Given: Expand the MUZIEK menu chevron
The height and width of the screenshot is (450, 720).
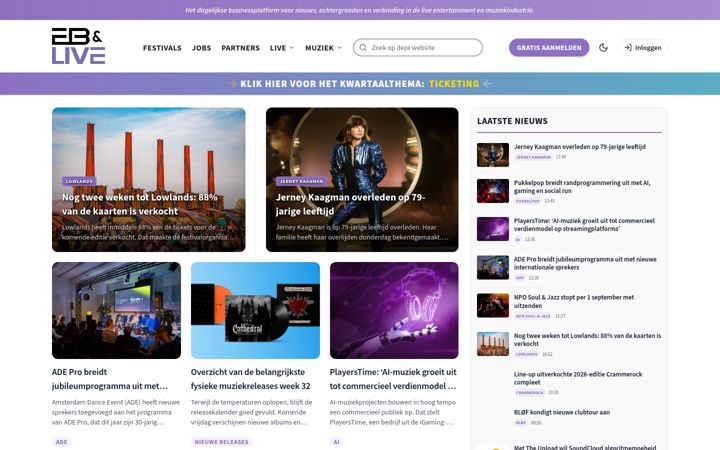Looking at the screenshot, I should coord(339,47).
